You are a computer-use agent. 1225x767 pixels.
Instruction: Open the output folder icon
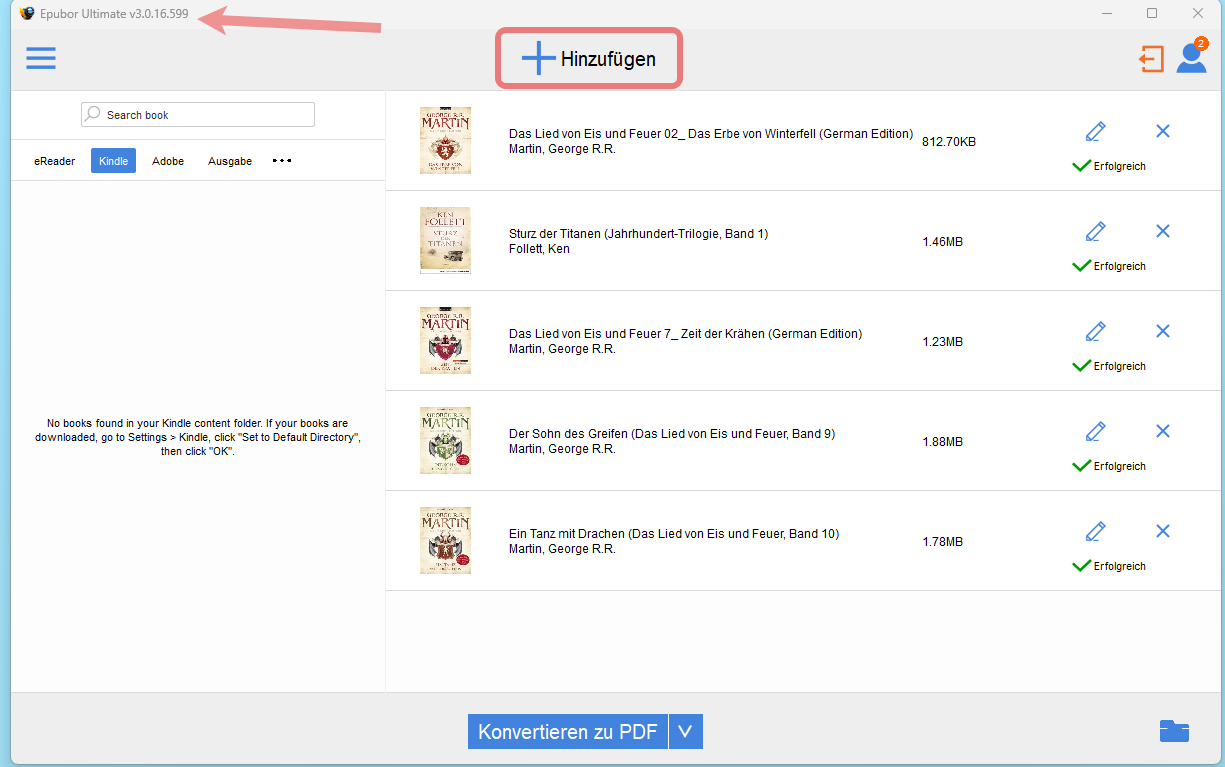pos(1174,731)
